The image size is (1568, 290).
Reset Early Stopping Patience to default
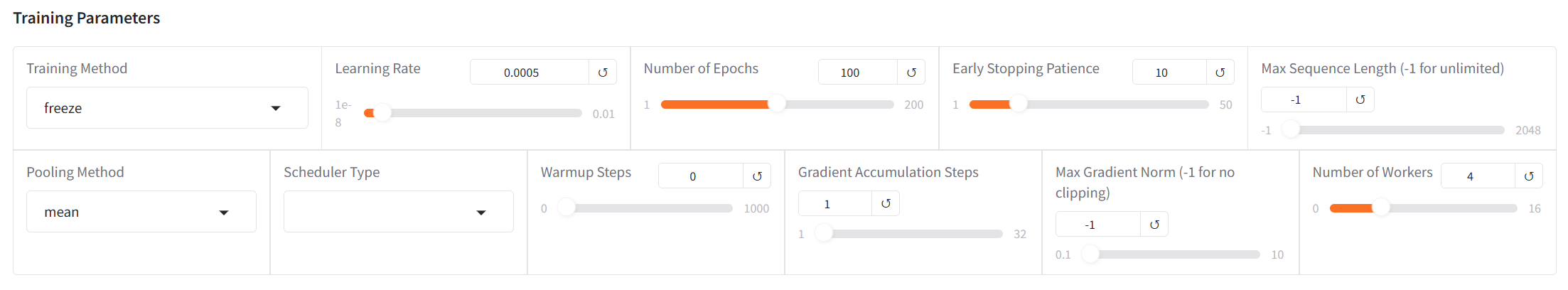pyautogui.click(x=1220, y=72)
